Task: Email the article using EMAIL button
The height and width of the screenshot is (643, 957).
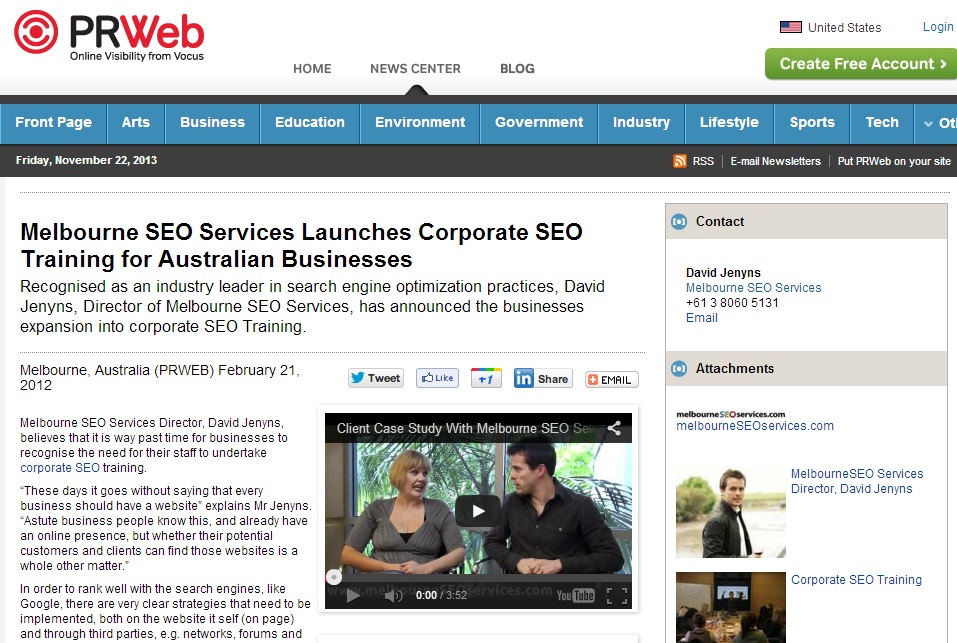Action: coord(612,379)
